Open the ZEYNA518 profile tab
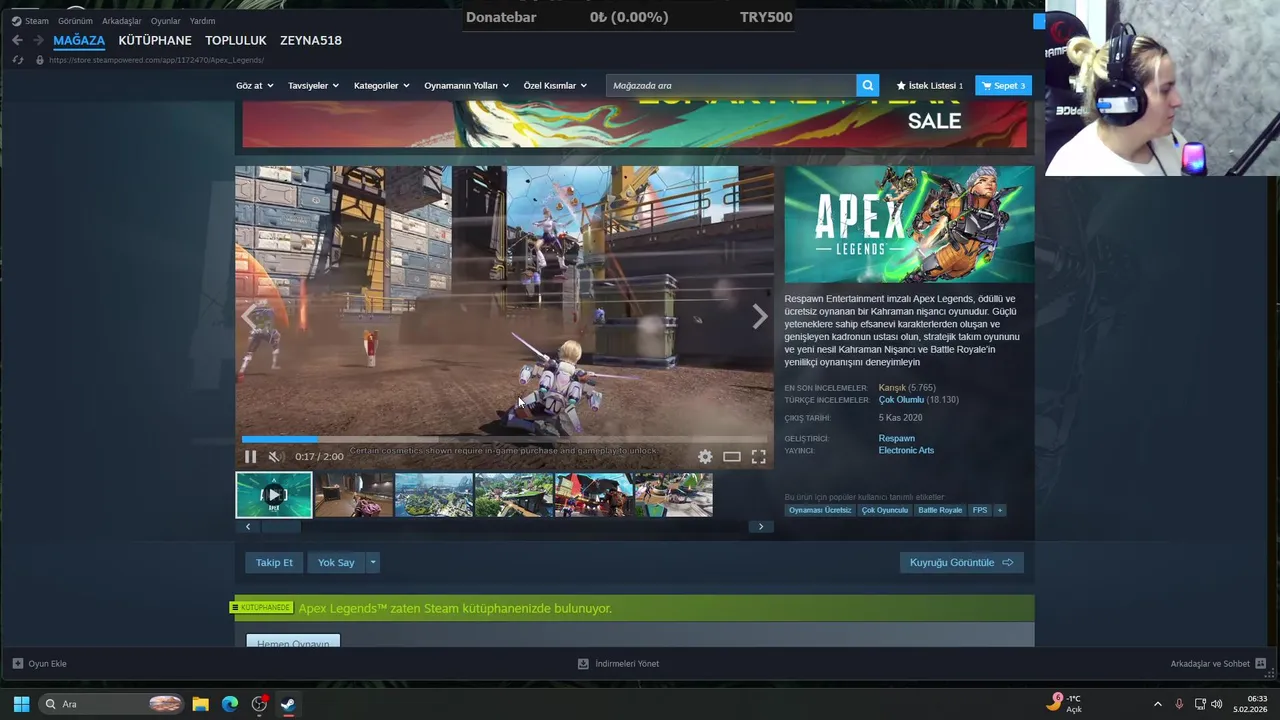1280x720 pixels. pyautogui.click(x=311, y=40)
